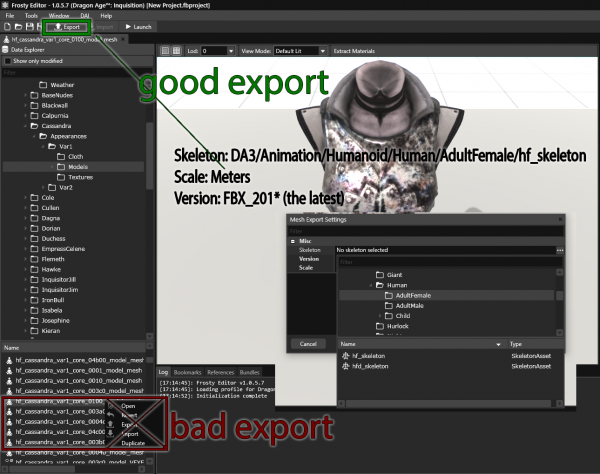Click skeleton browse ellipsis button
Viewport: 600px width, 474px height.
coord(560,250)
